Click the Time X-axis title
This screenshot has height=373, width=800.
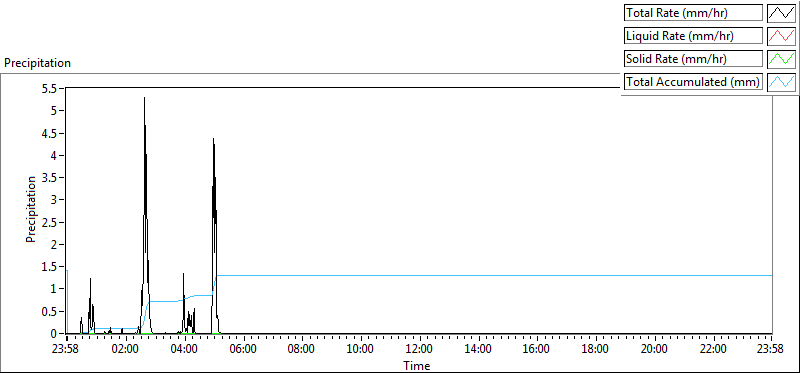[x=417, y=365]
